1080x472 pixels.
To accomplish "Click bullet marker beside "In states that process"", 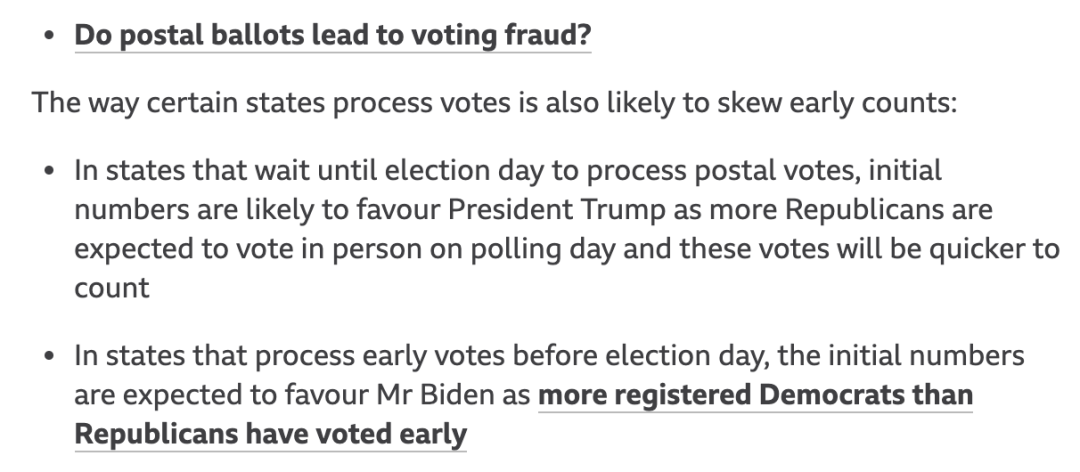I will 48,356.
